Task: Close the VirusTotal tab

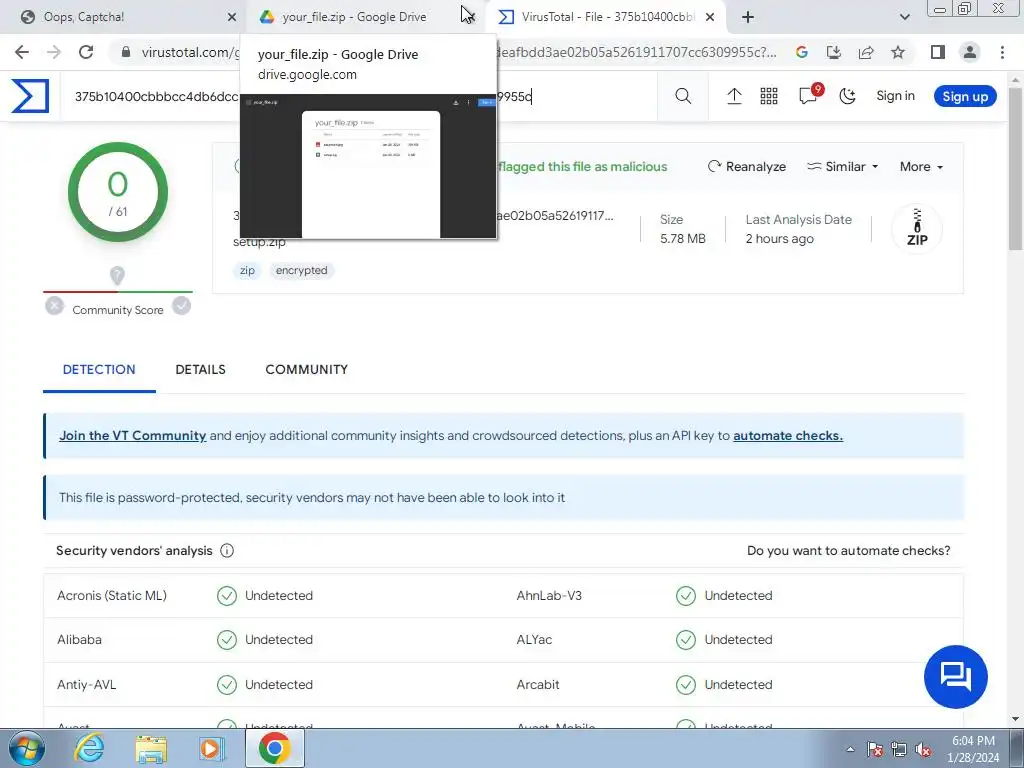Action: coord(710,17)
